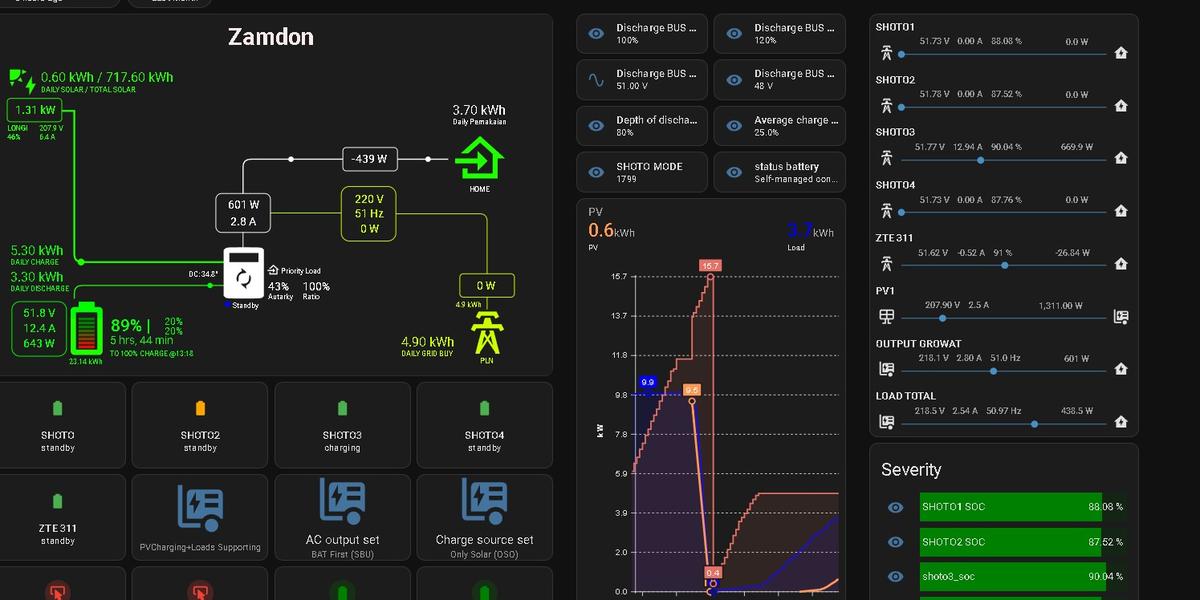Click the ZTE 311 standby battery tile

58,518
